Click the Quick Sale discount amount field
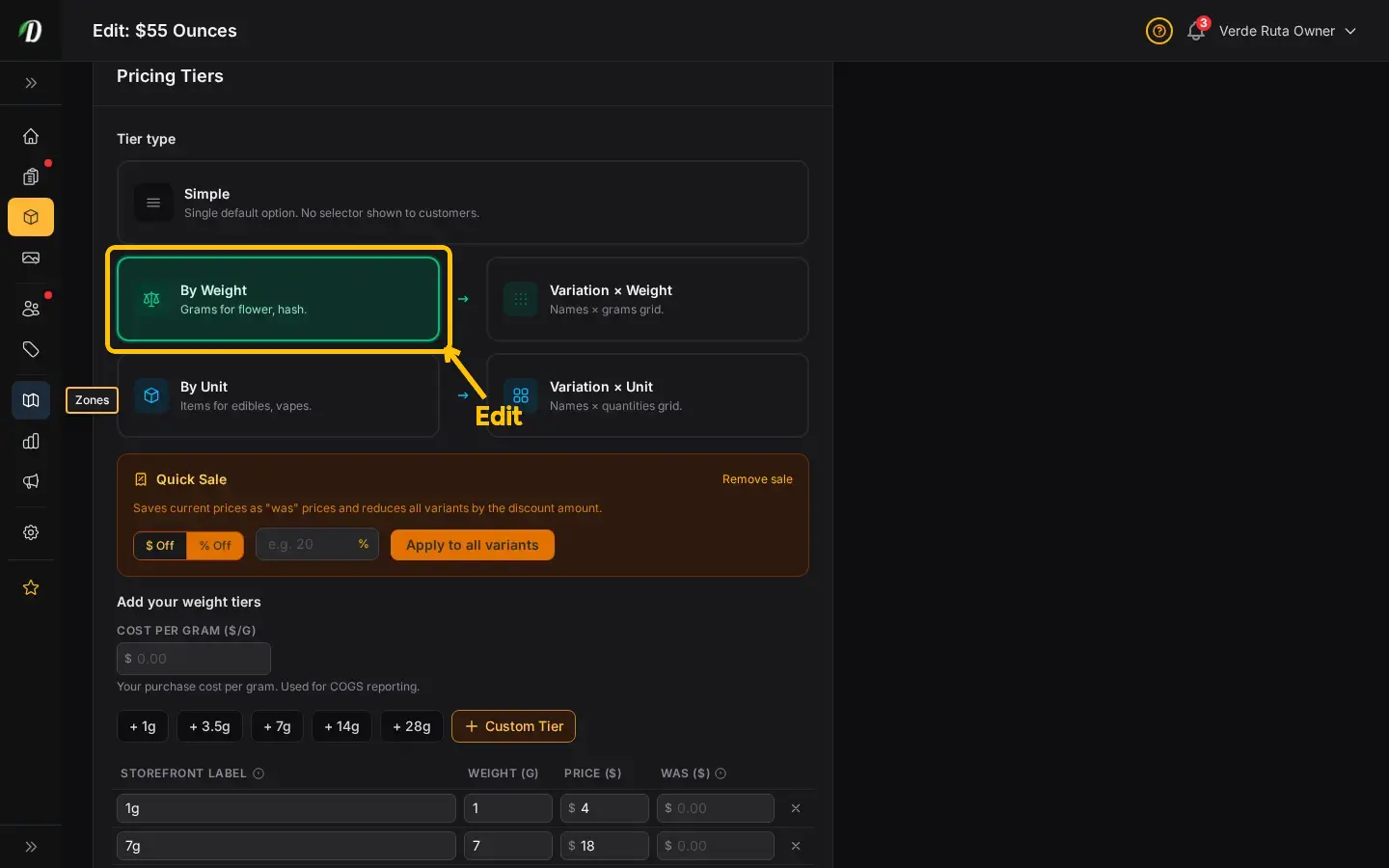Image resolution: width=1389 pixels, height=868 pixels. click(x=317, y=545)
